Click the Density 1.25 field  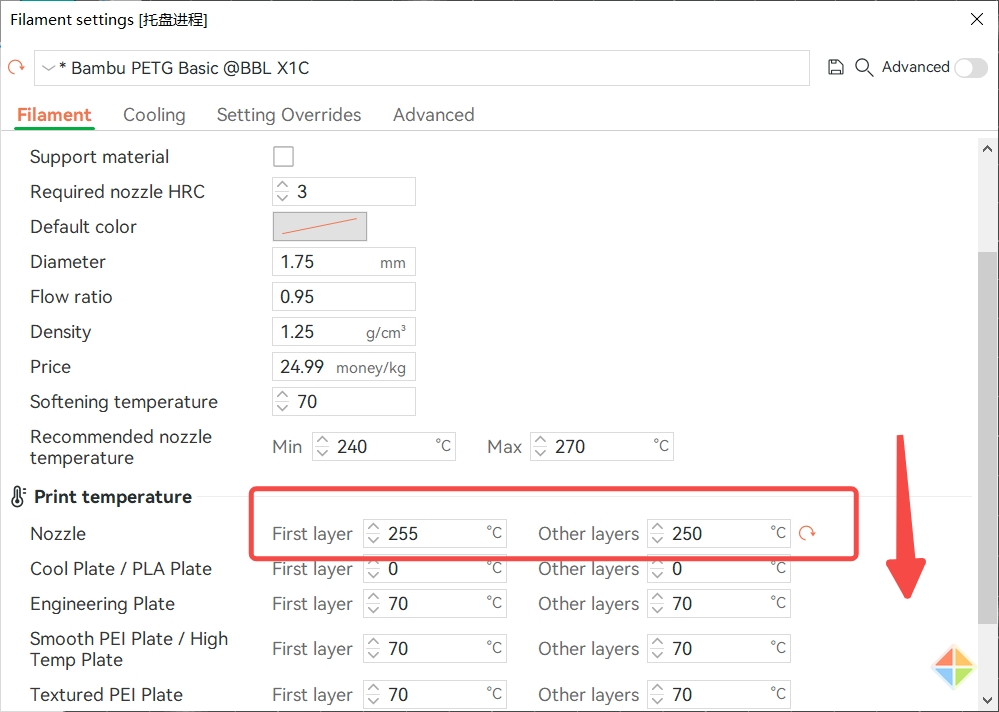(344, 332)
